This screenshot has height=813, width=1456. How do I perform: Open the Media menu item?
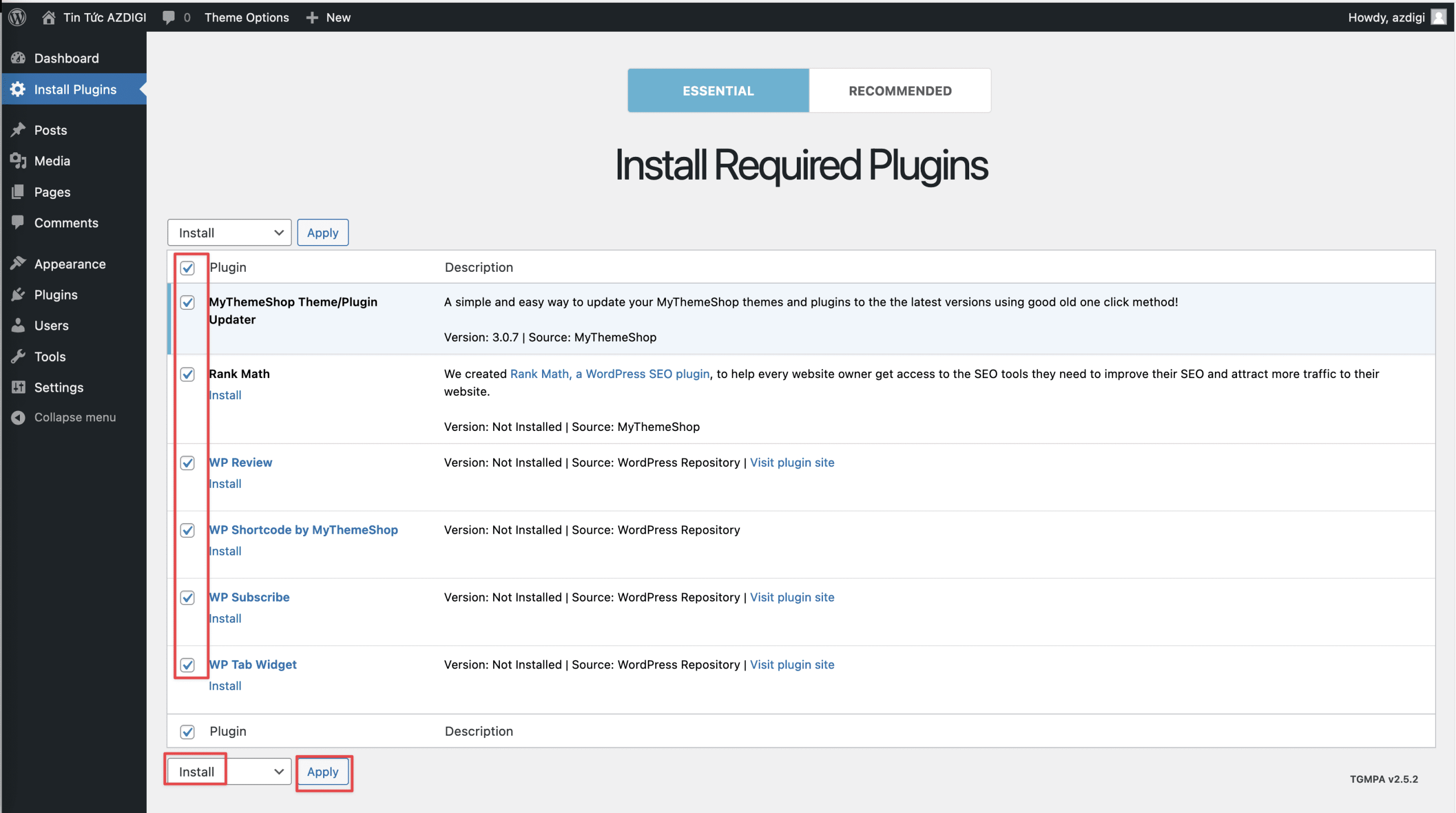point(52,161)
